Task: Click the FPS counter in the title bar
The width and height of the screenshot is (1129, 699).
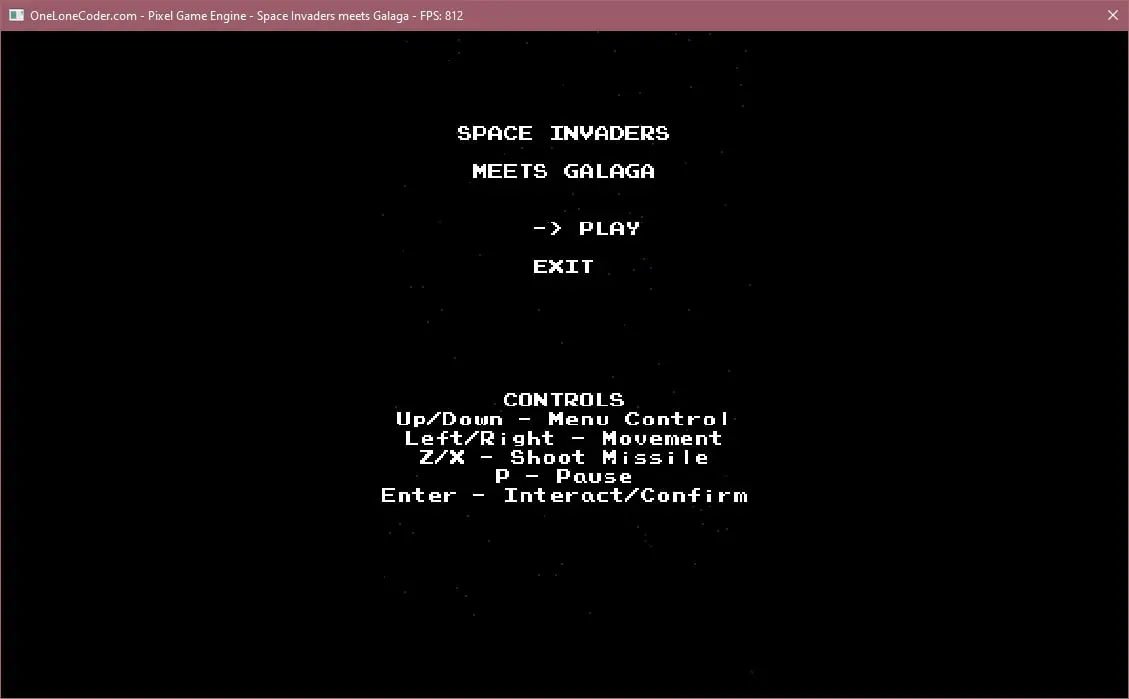Action: coord(440,15)
